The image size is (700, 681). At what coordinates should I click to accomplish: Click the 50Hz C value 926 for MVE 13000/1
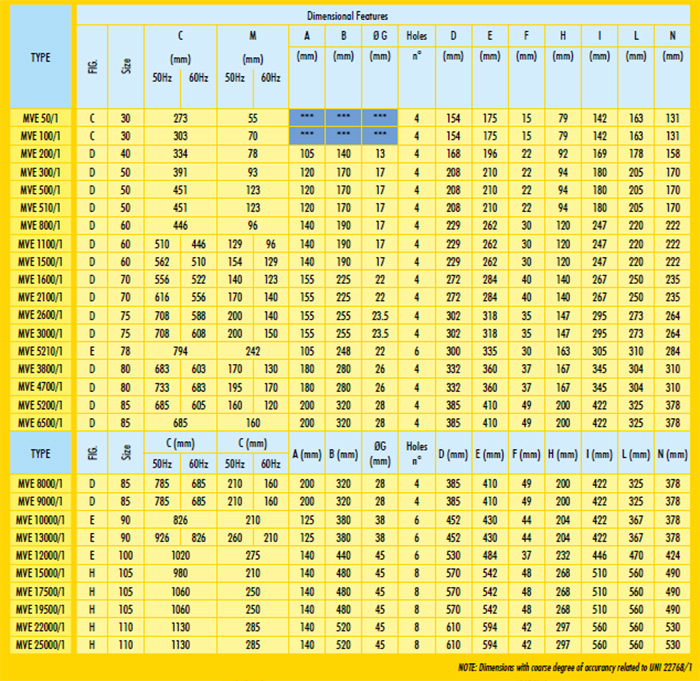coord(162,538)
